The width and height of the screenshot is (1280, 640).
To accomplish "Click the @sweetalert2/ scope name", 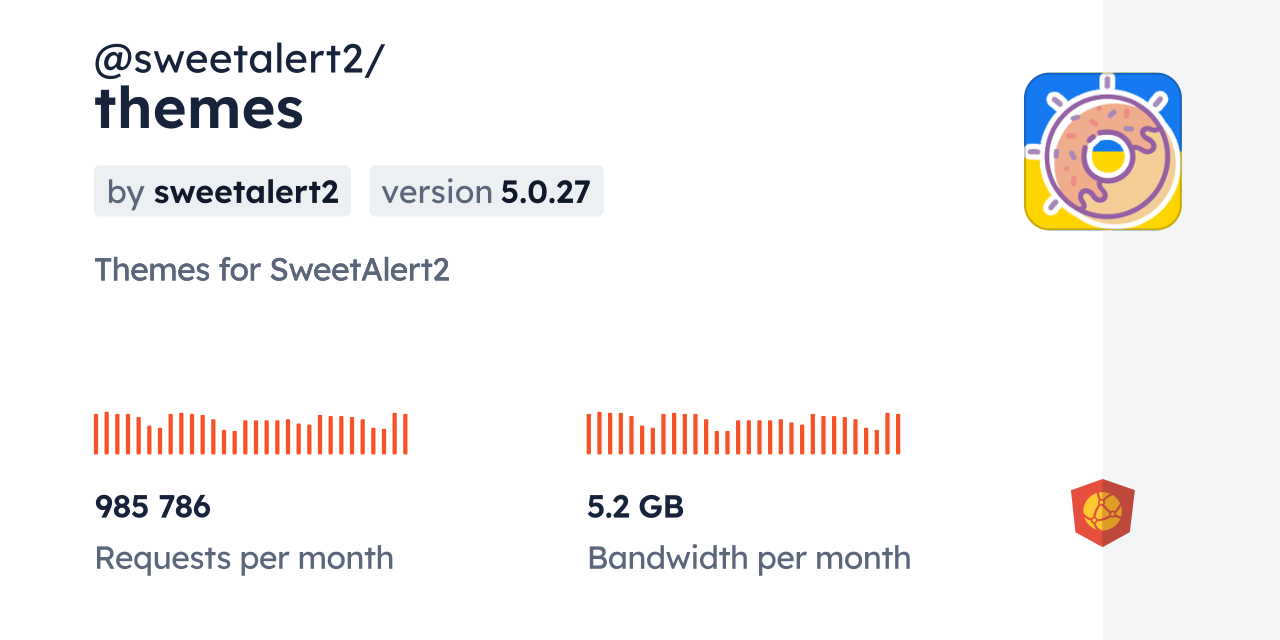I will tap(239, 60).
